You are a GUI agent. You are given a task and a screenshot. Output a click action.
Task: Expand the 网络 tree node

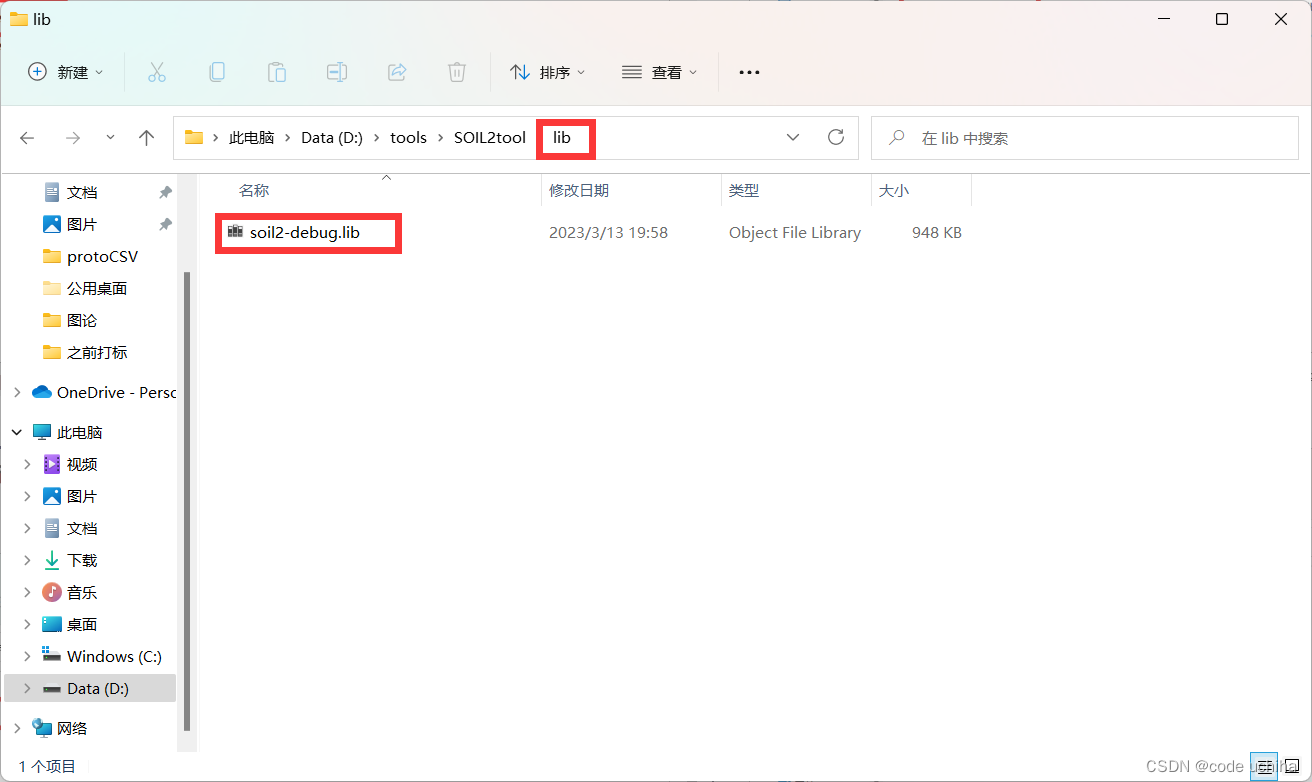click(x=17, y=728)
